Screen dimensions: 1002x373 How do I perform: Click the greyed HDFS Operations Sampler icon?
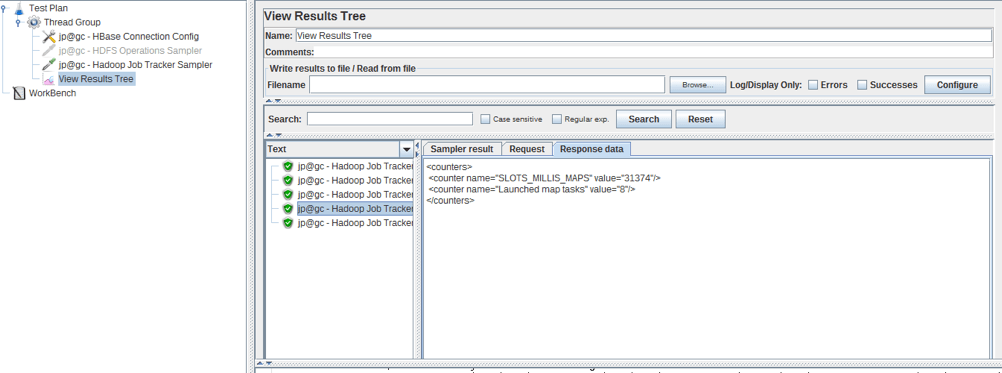coord(49,51)
